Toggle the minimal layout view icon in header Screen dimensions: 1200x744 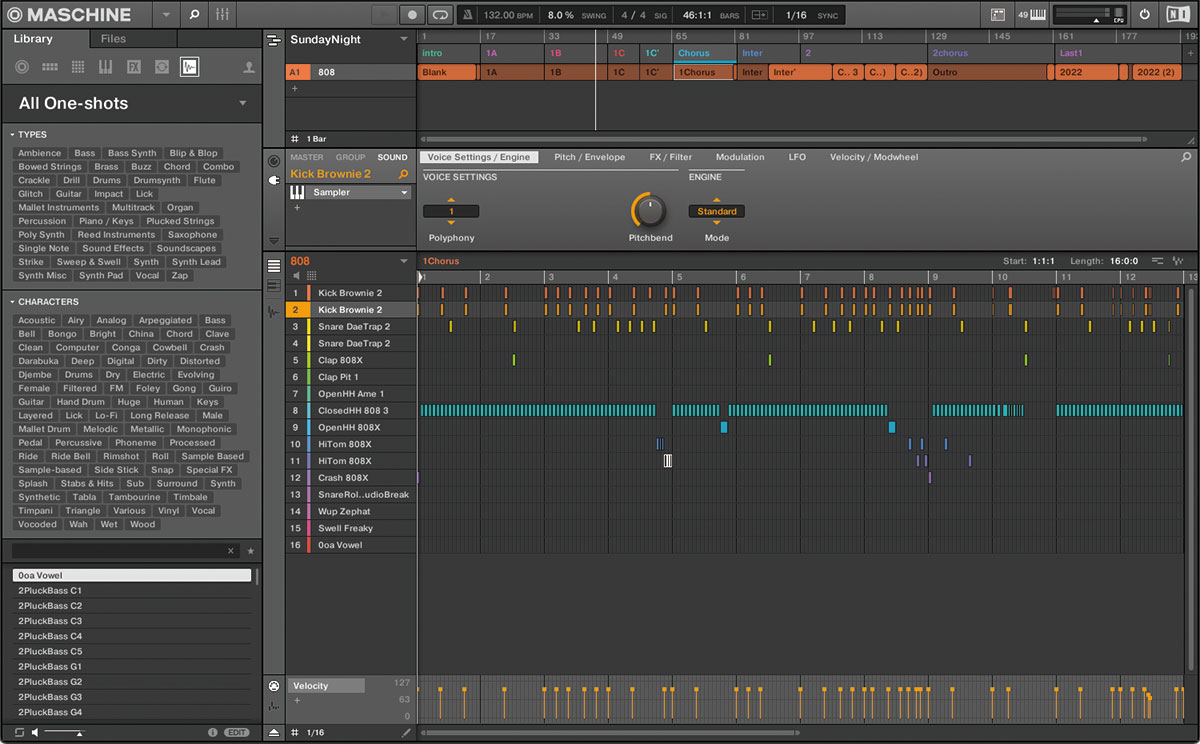pos(997,14)
